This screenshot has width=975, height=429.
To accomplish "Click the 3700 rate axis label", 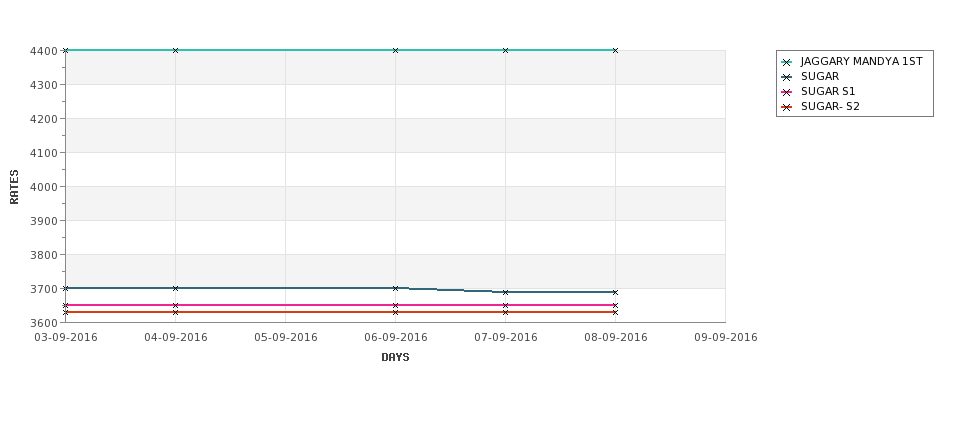I will pos(44,289).
